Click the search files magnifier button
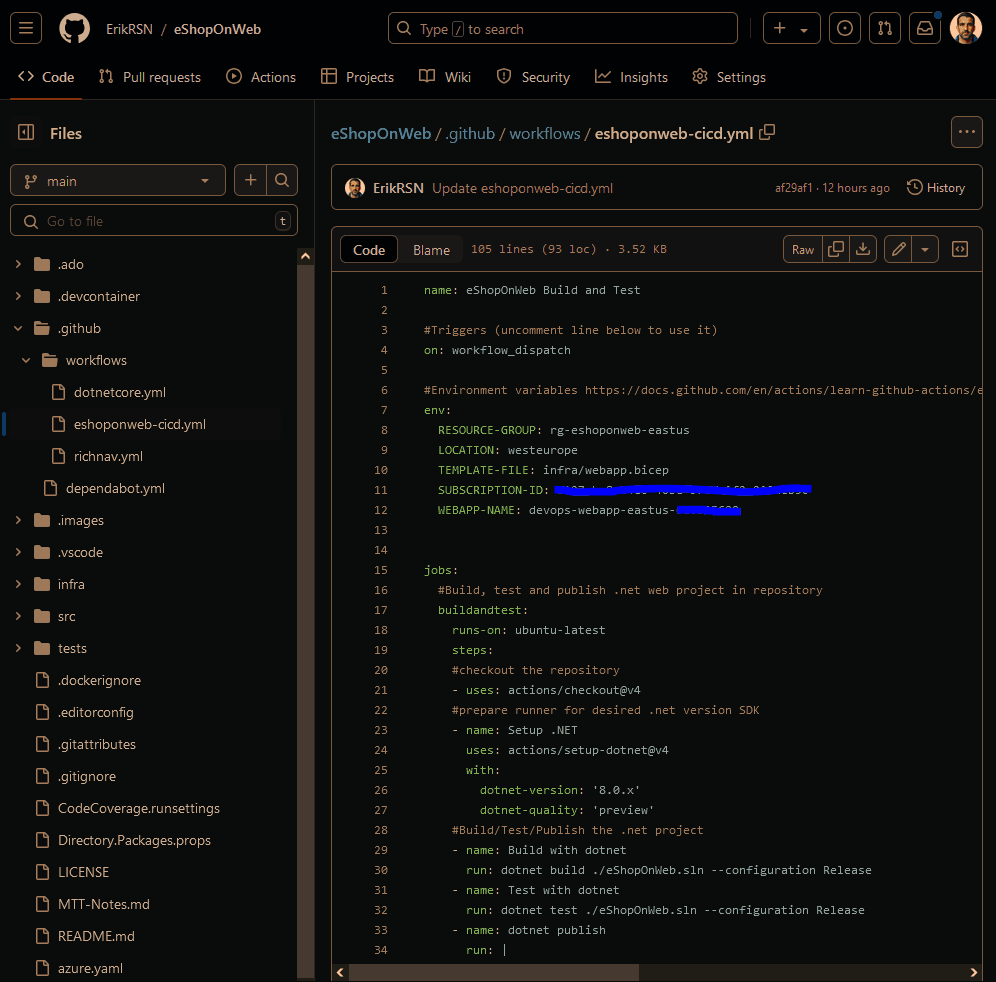Viewport: 996px width, 982px height. (x=282, y=180)
